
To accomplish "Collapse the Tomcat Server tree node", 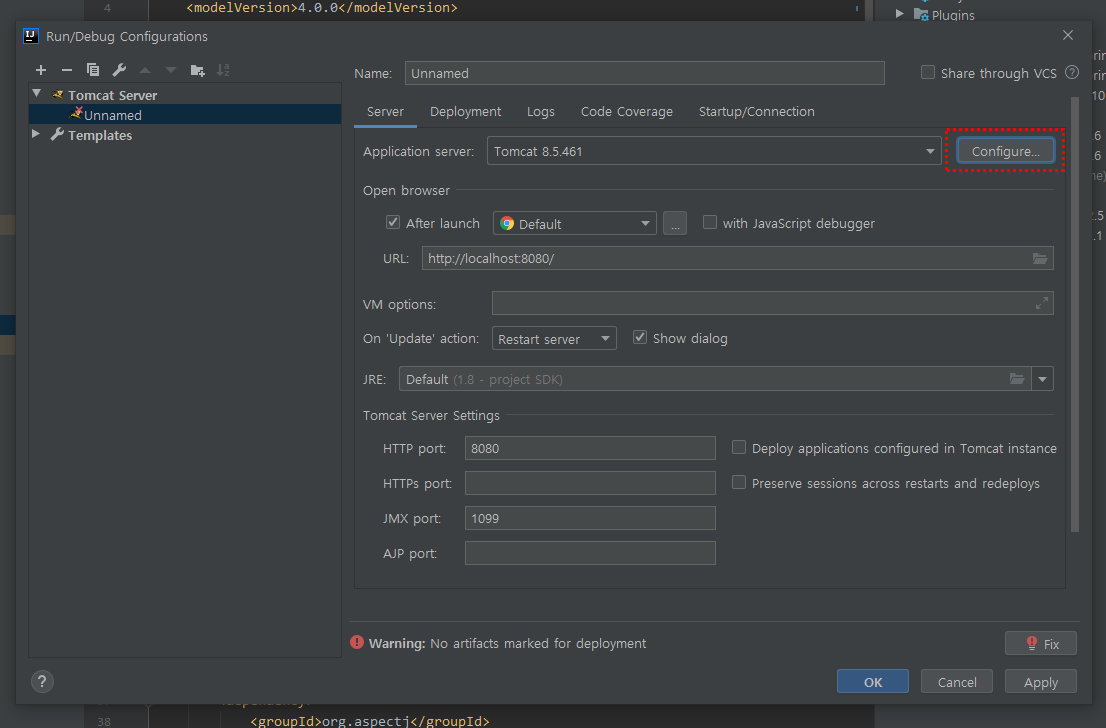I will tap(37, 94).
